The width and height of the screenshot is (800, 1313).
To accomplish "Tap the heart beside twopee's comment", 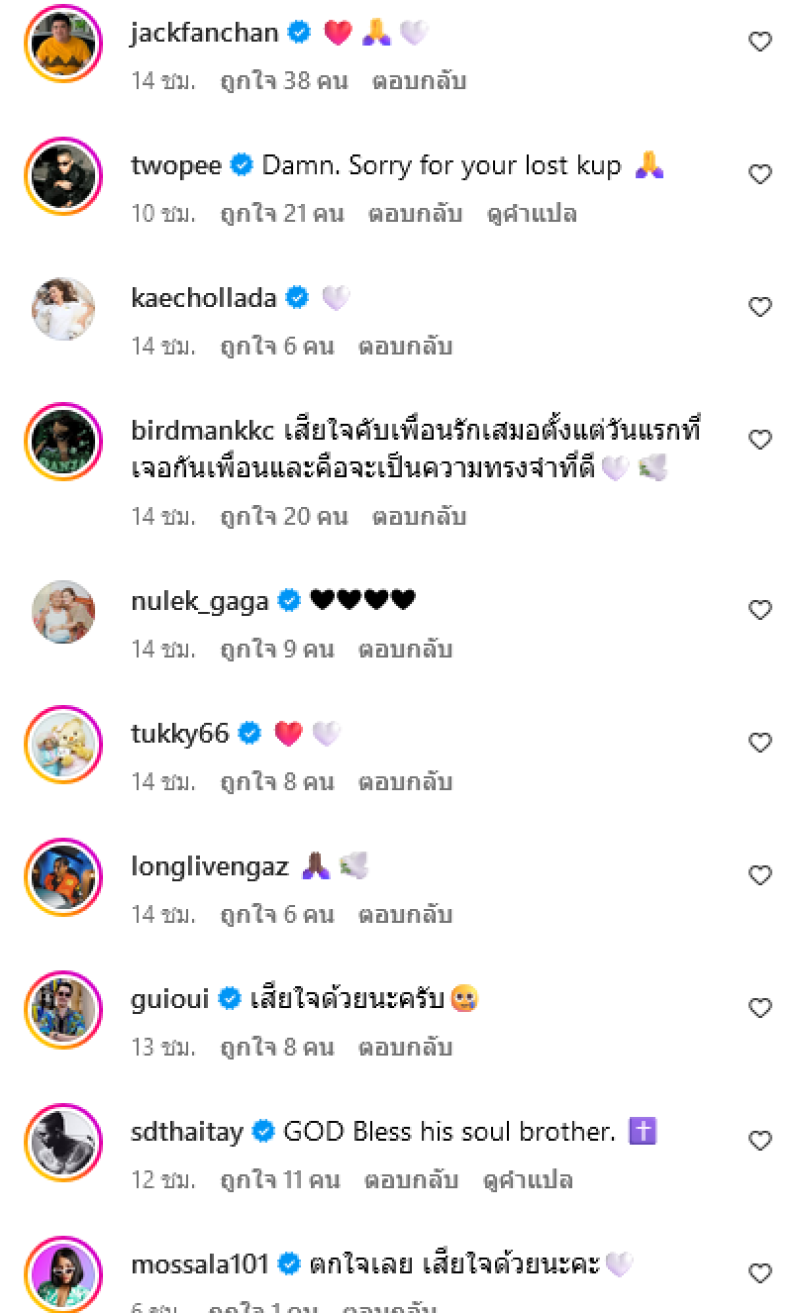I will click(x=760, y=175).
